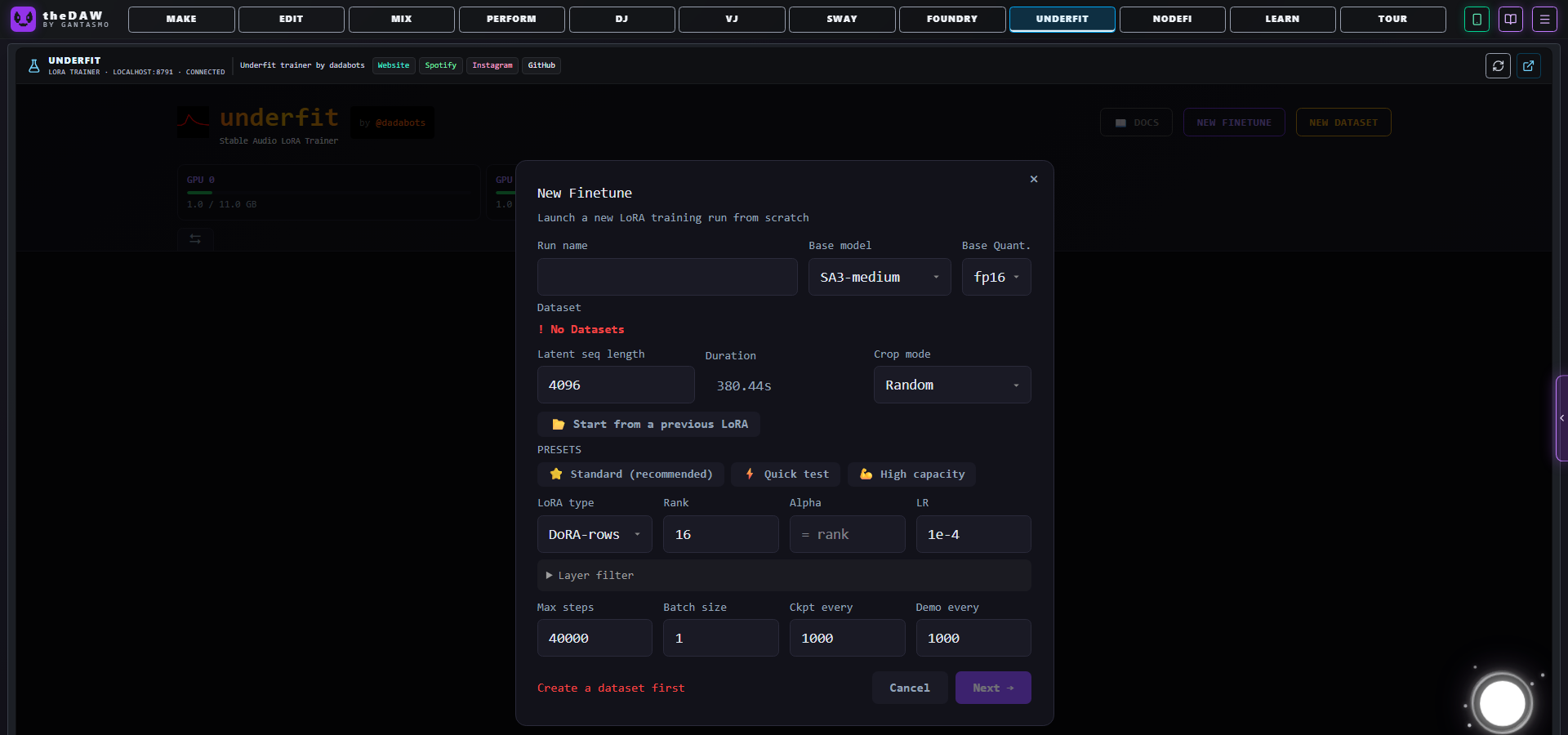
Task: Click the '380.44s' duration value
Action: (744, 386)
